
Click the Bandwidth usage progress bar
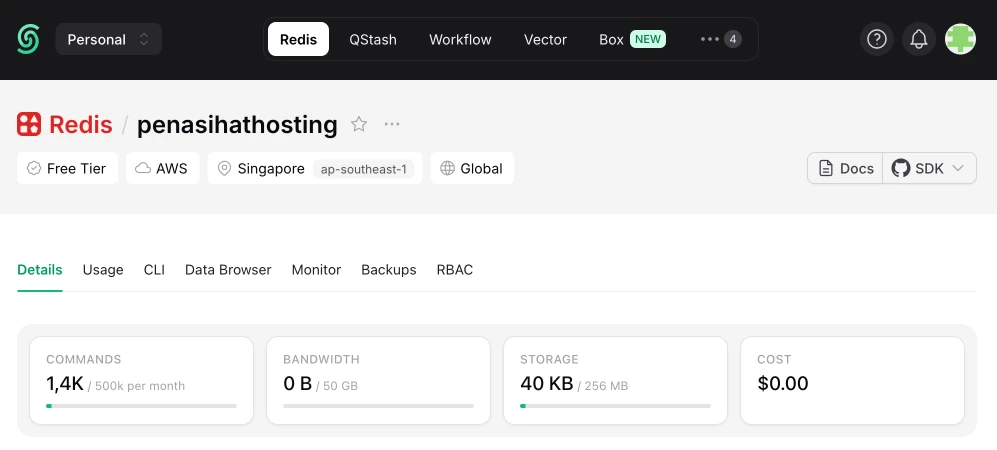coord(378,406)
